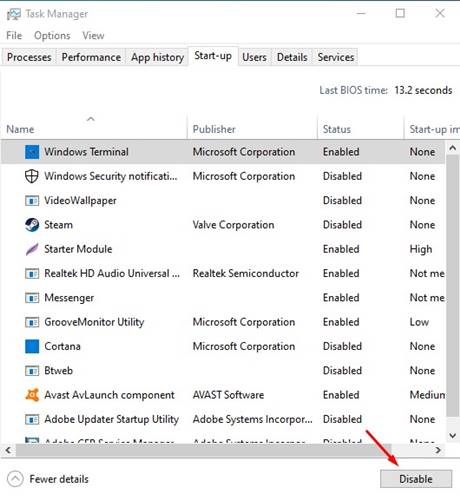Click the Task Manager title bar icon
The width and height of the screenshot is (460, 500).
pos(14,14)
